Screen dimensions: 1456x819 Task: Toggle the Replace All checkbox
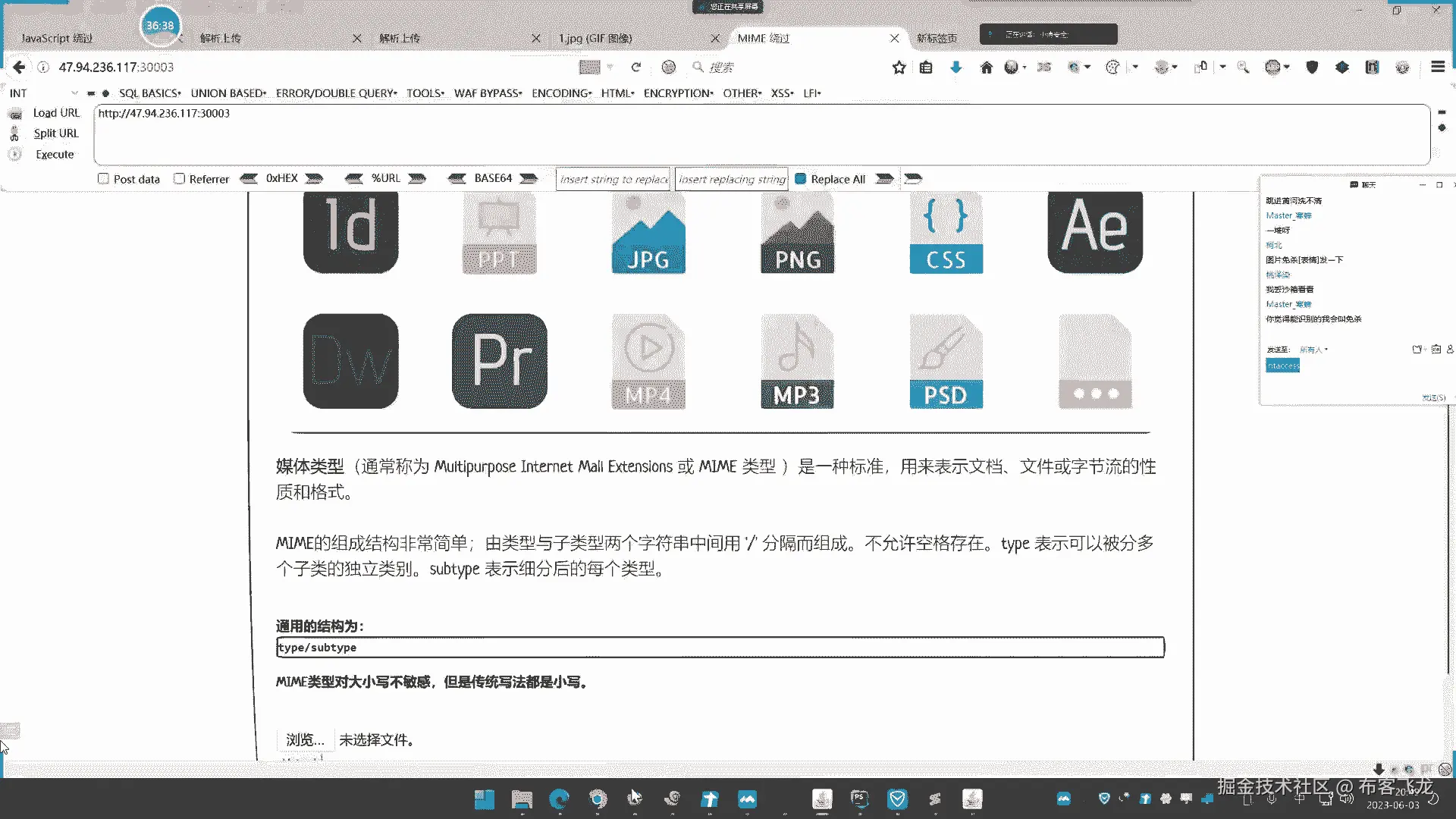pyautogui.click(x=800, y=179)
